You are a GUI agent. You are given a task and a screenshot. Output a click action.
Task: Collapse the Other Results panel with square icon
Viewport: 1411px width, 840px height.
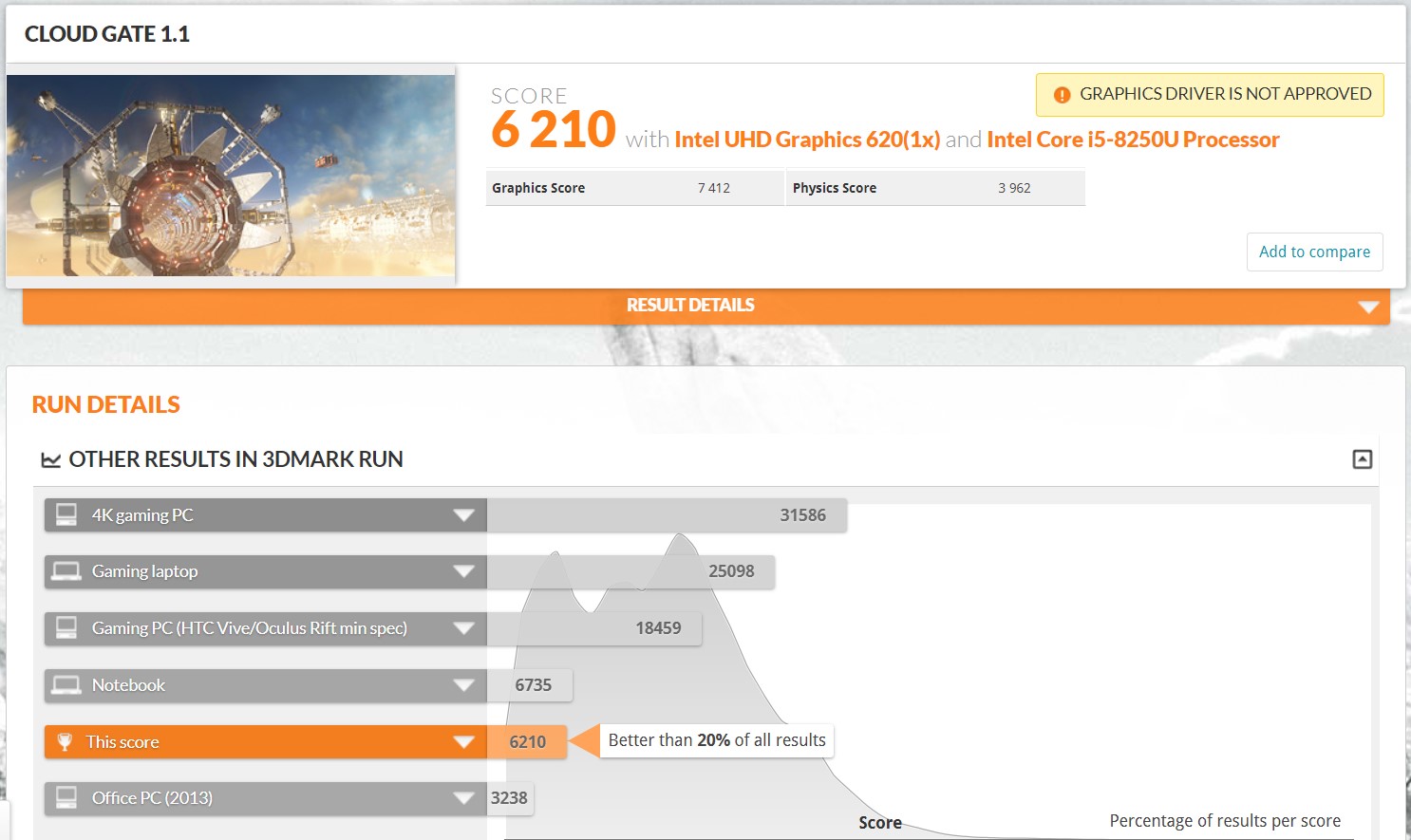tap(1362, 459)
